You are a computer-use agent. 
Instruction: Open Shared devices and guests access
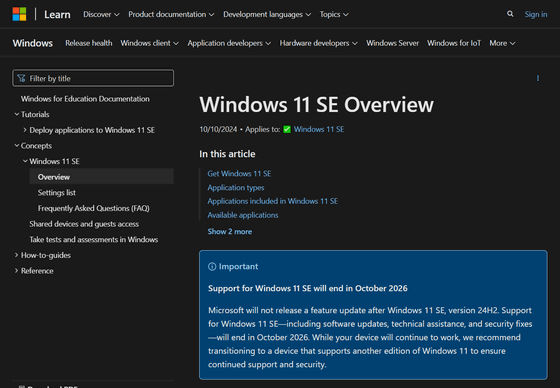point(84,224)
